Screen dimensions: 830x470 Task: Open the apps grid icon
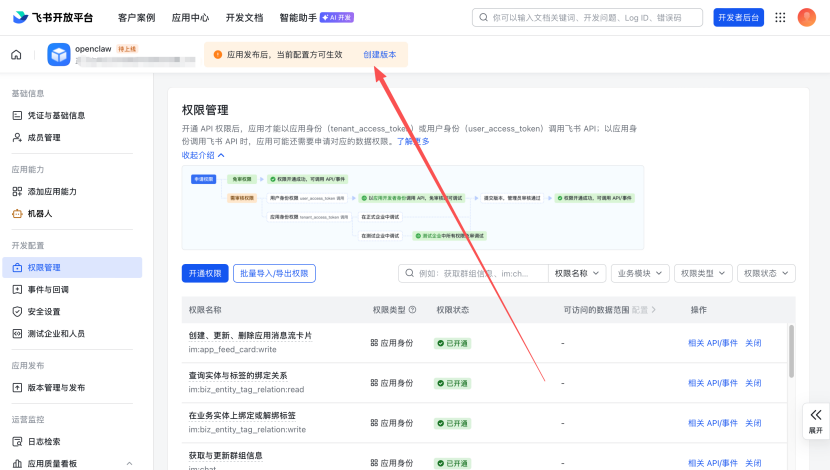click(780, 17)
